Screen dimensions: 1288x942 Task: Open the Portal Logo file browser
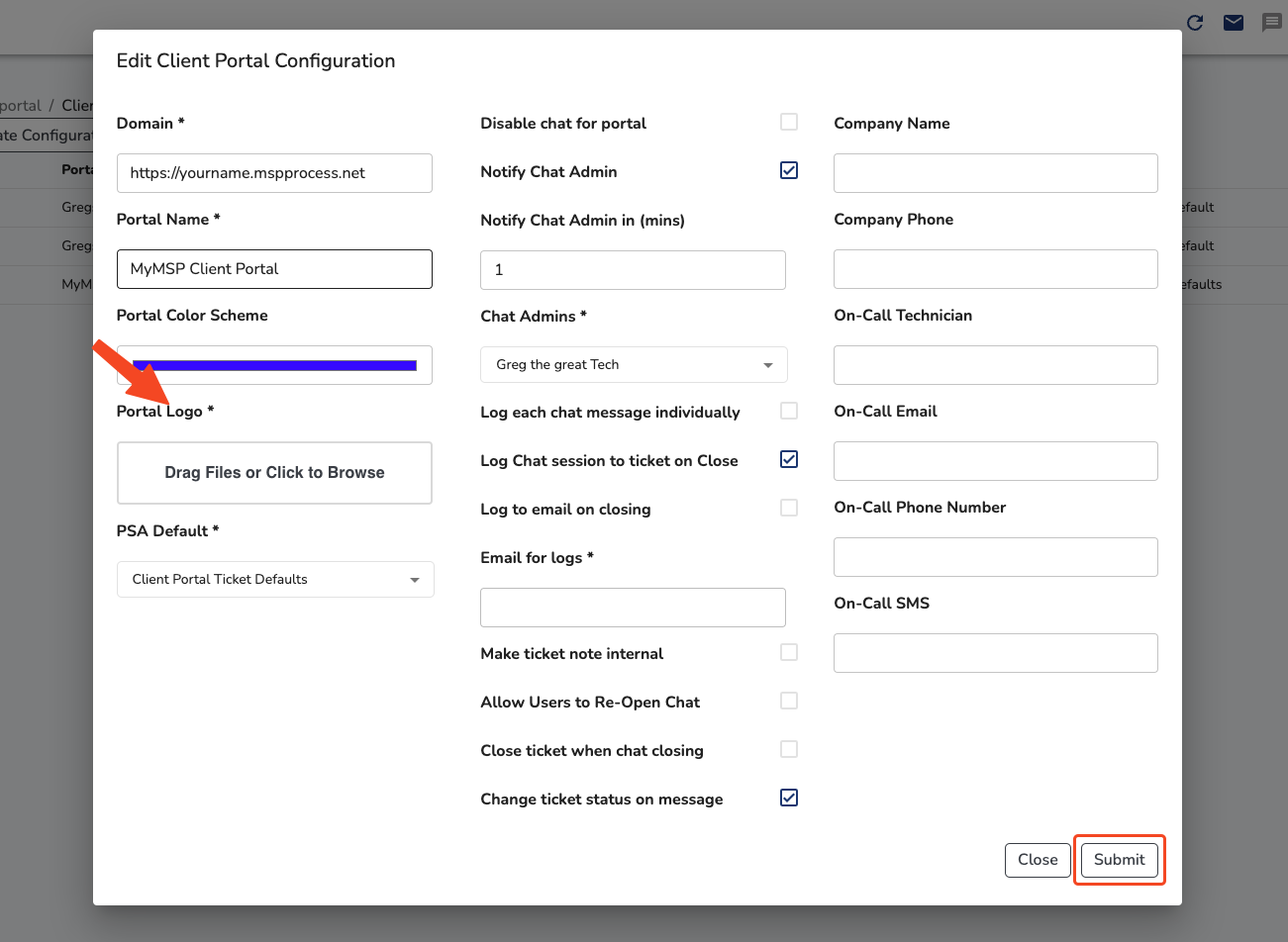pyautogui.click(x=274, y=472)
